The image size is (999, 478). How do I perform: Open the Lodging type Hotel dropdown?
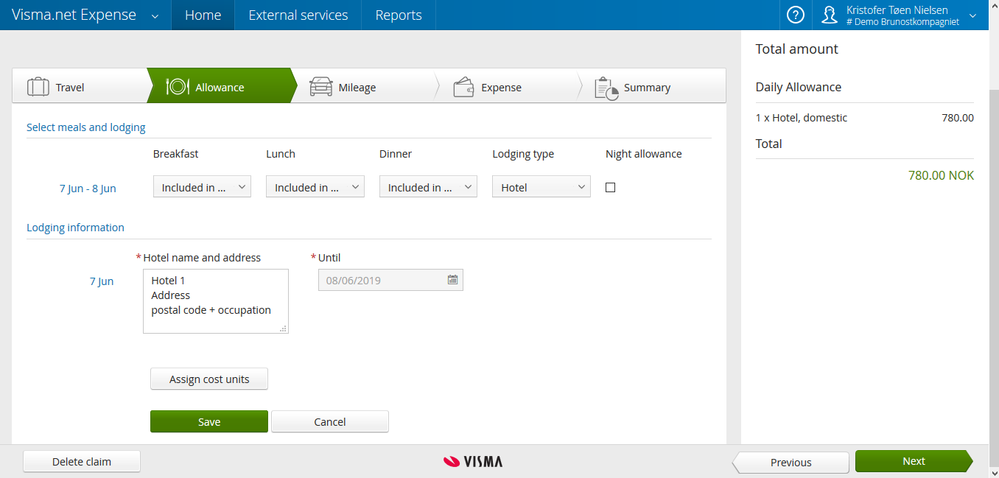coord(542,187)
